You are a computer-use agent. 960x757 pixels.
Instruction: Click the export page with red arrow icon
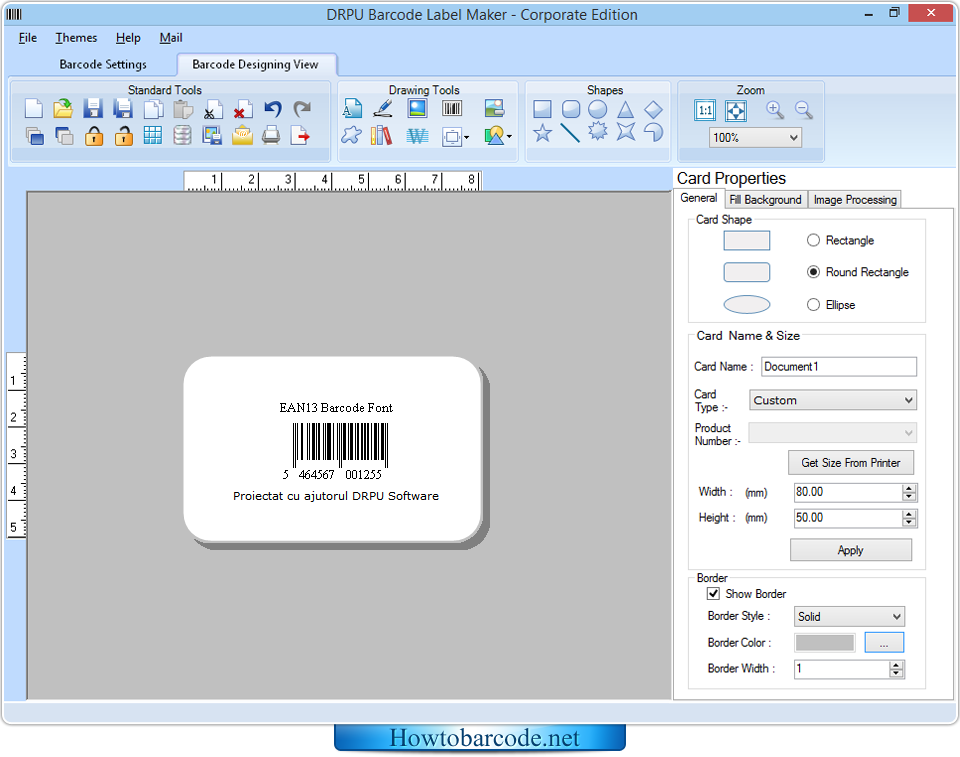(300, 135)
